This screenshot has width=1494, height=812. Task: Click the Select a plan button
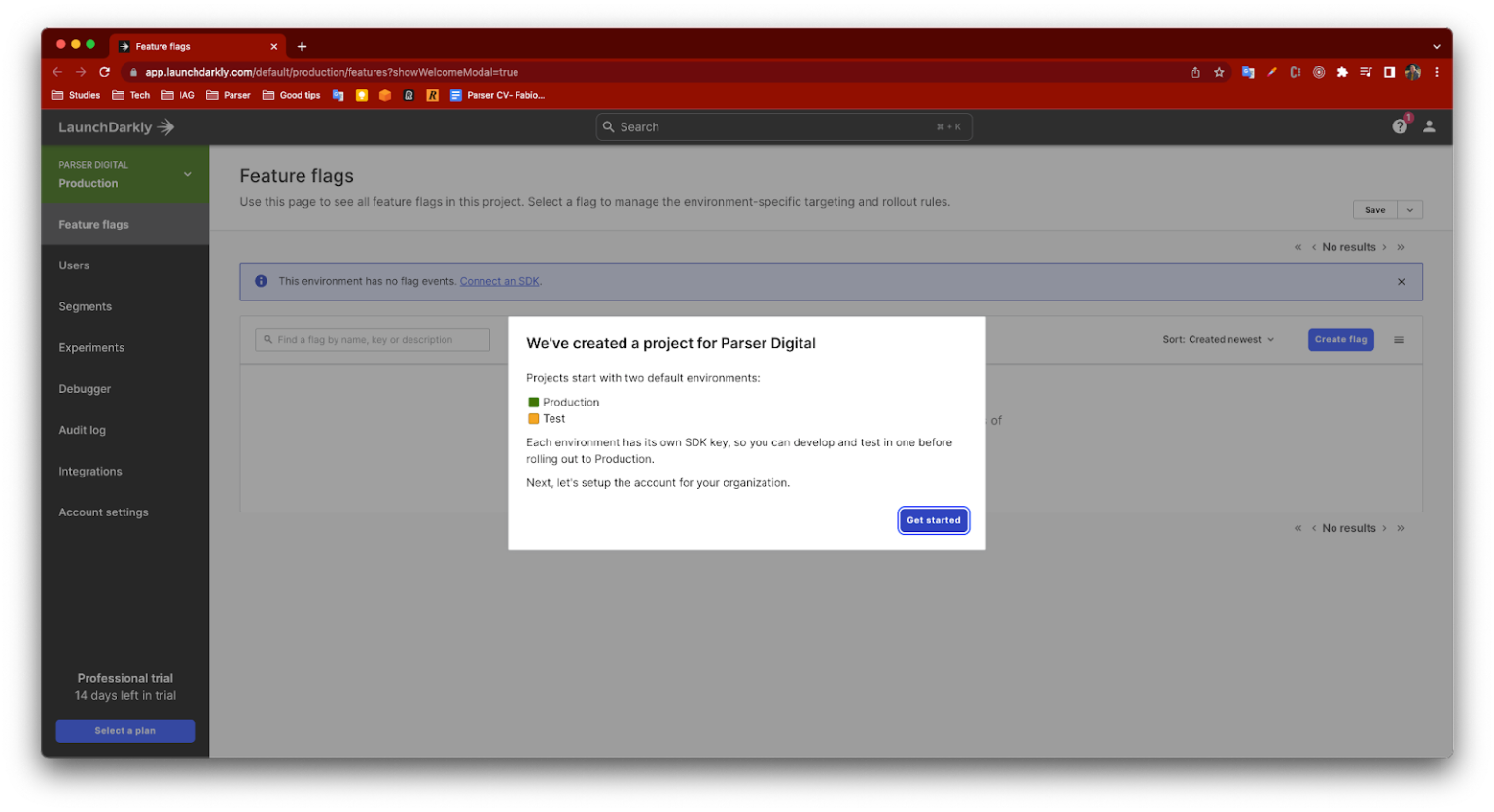pyautogui.click(x=125, y=731)
